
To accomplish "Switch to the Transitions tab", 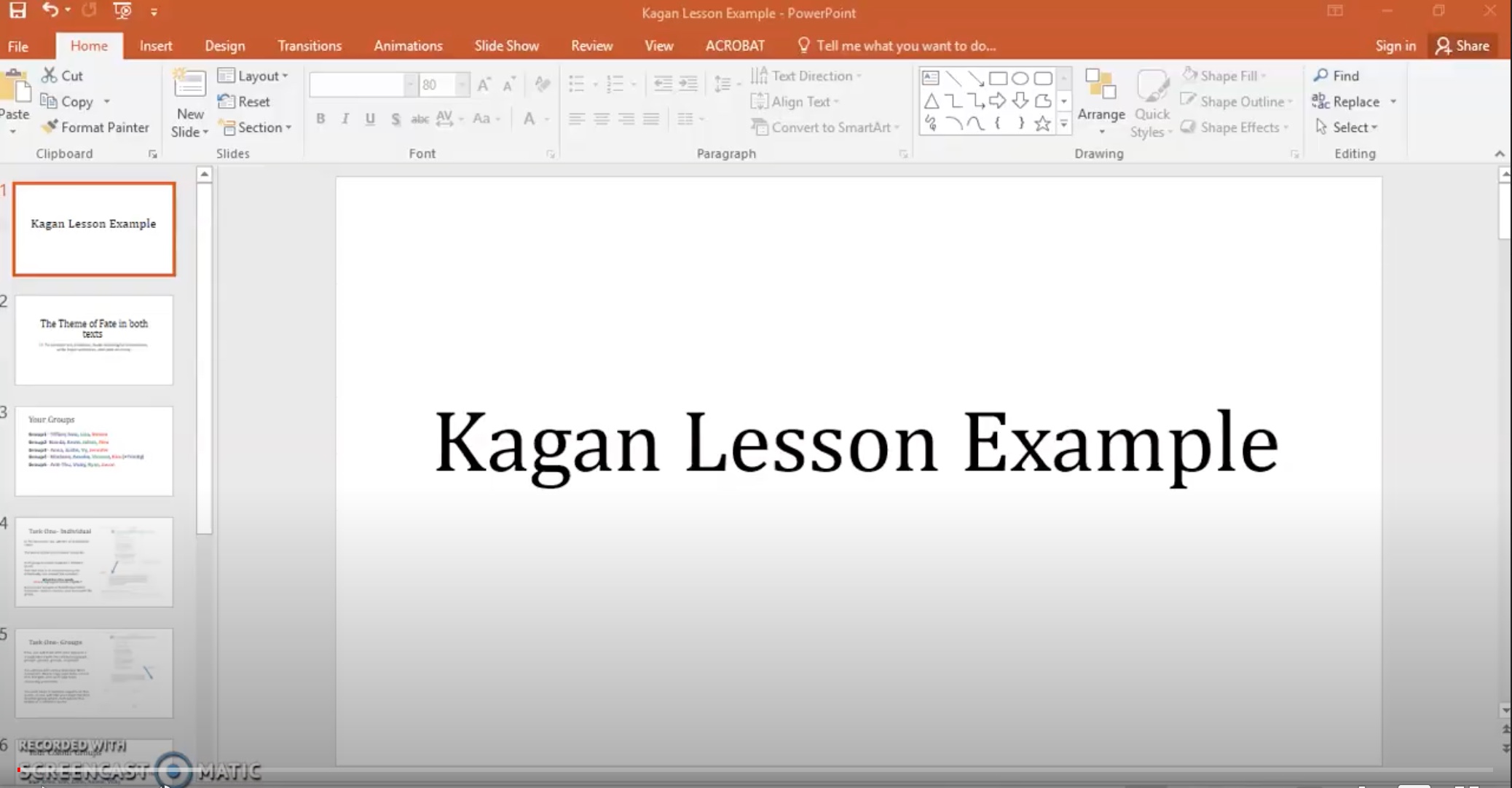I will click(310, 46).
